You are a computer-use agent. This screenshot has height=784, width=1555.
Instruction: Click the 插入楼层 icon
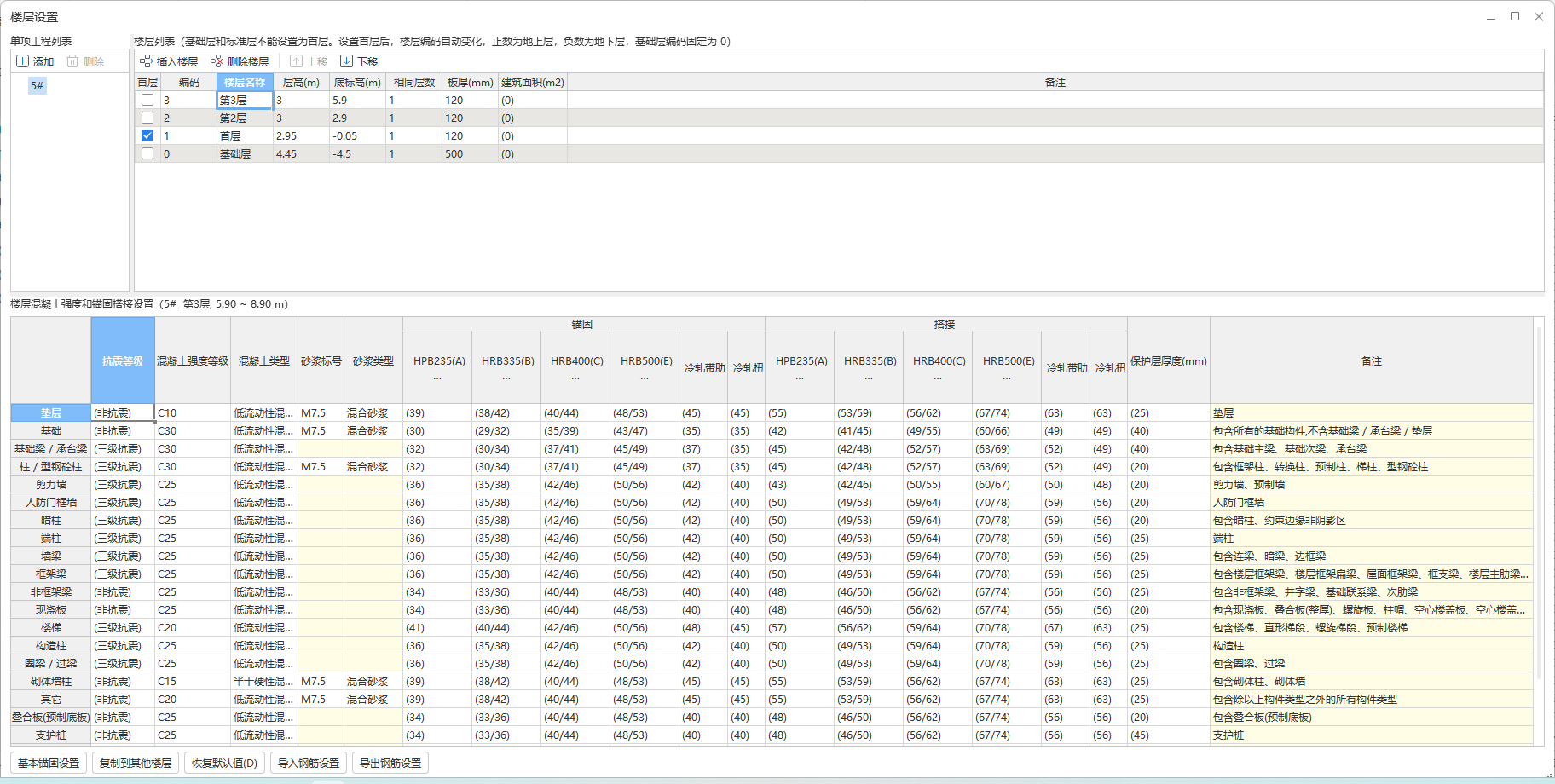147,61
